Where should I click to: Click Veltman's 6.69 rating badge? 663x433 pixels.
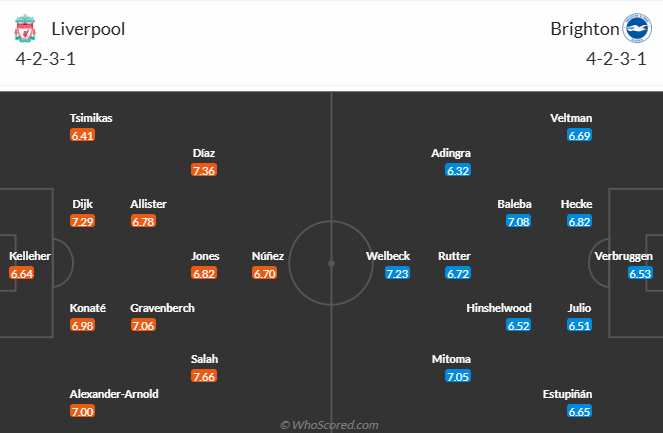pyautogui.click(x=580, y=135)
